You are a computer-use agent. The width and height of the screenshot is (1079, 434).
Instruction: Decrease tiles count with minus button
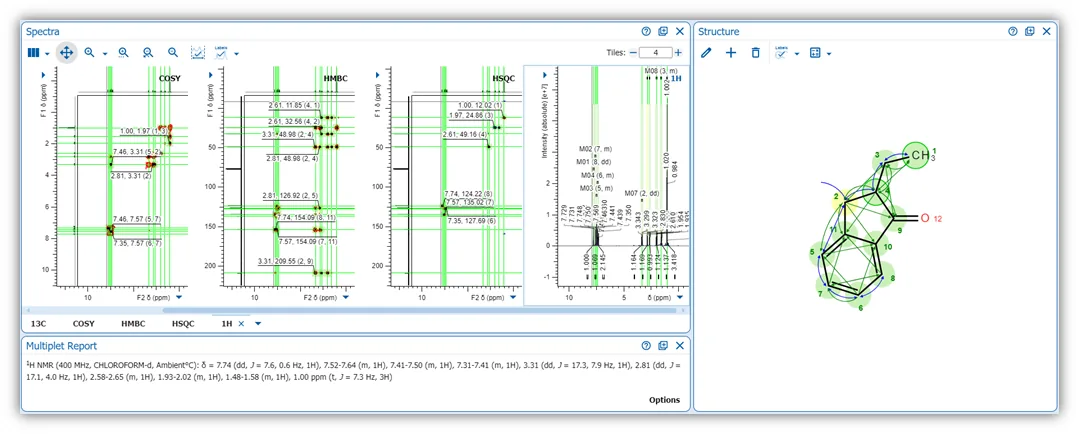point(633,52)
